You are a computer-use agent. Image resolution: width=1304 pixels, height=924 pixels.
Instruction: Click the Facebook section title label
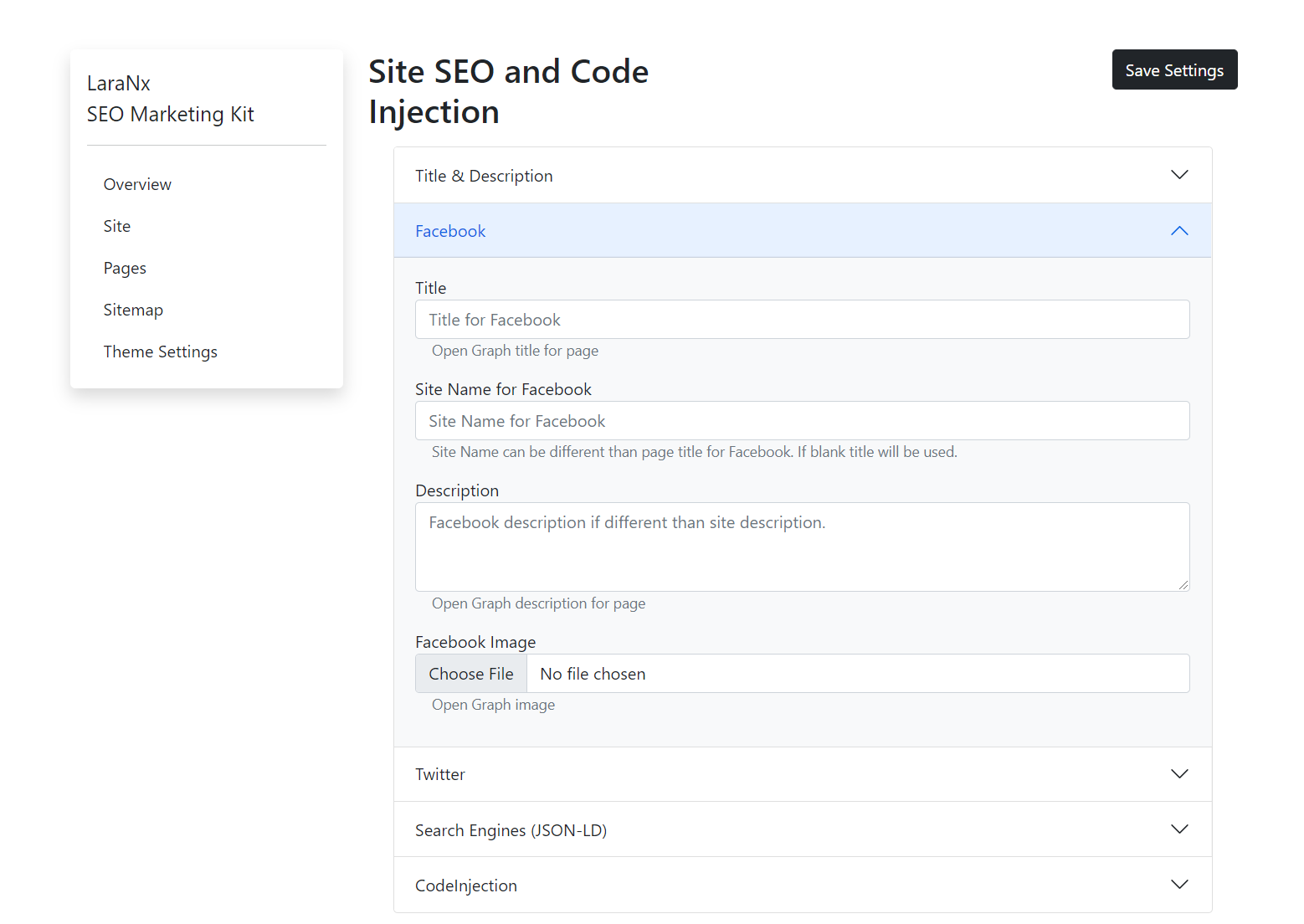[450, 230]
